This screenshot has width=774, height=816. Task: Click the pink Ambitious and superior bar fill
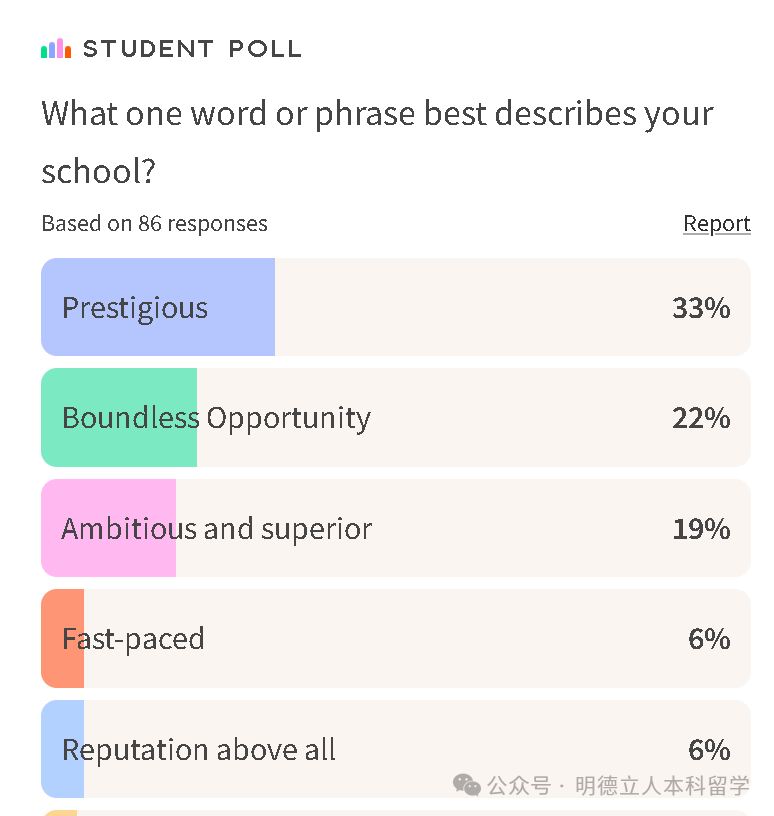point(108,528)
